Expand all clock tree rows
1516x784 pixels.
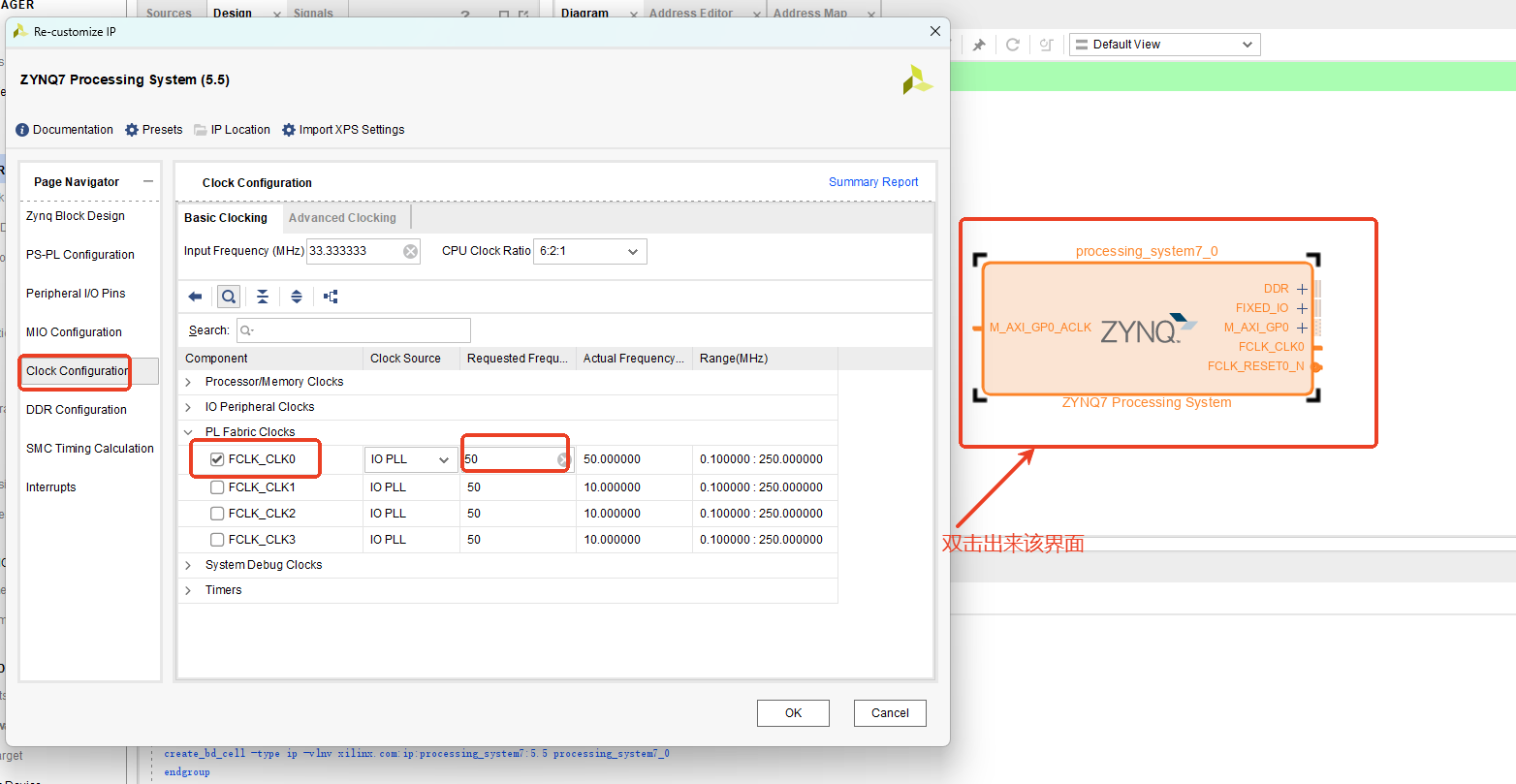click(x=297, y=297)
